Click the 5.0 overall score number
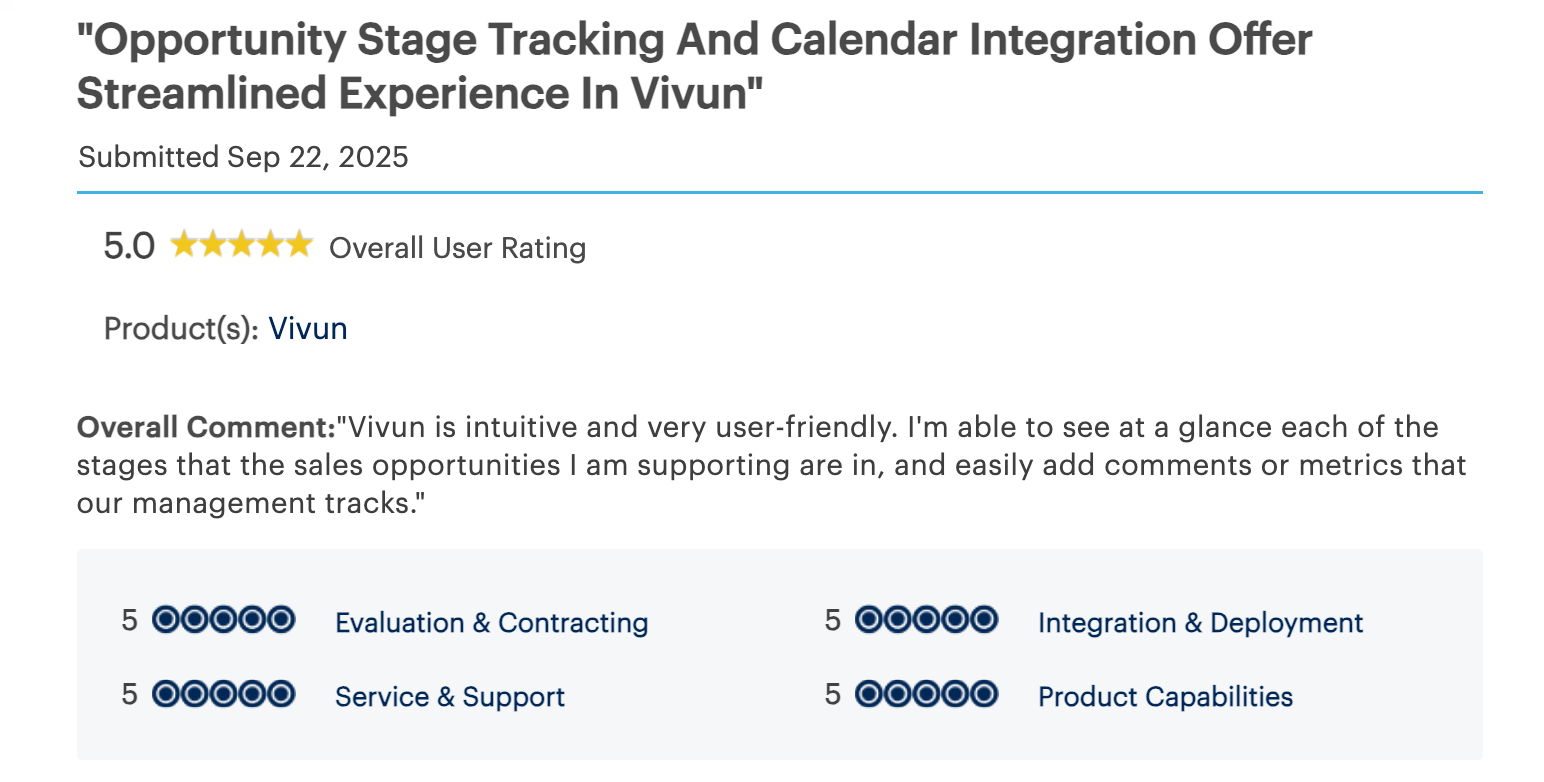Viewport: 1544px width, 782px height. click(x=129, y=246)
